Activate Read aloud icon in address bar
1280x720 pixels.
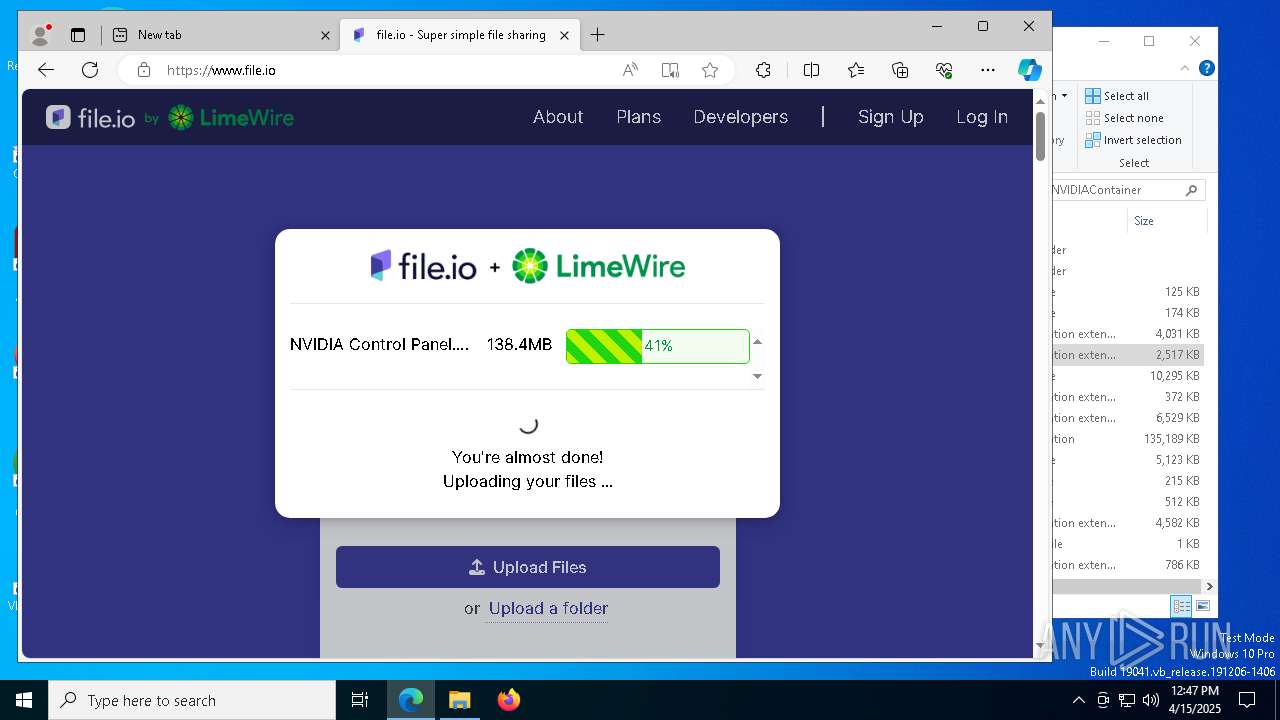pyautogui.click(x=630, y=70)
